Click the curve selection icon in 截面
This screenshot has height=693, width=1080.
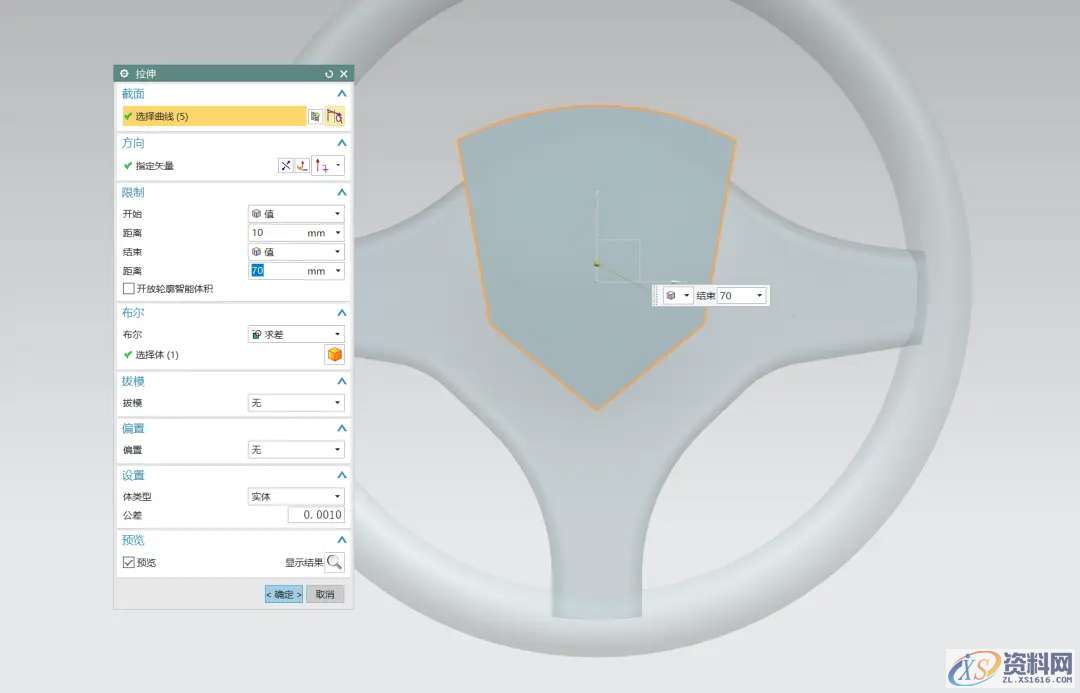point(335,117)
